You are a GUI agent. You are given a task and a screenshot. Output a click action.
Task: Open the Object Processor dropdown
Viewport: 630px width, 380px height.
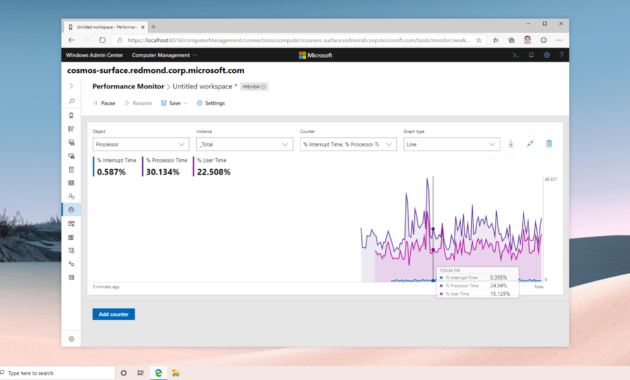pos(141,144)
